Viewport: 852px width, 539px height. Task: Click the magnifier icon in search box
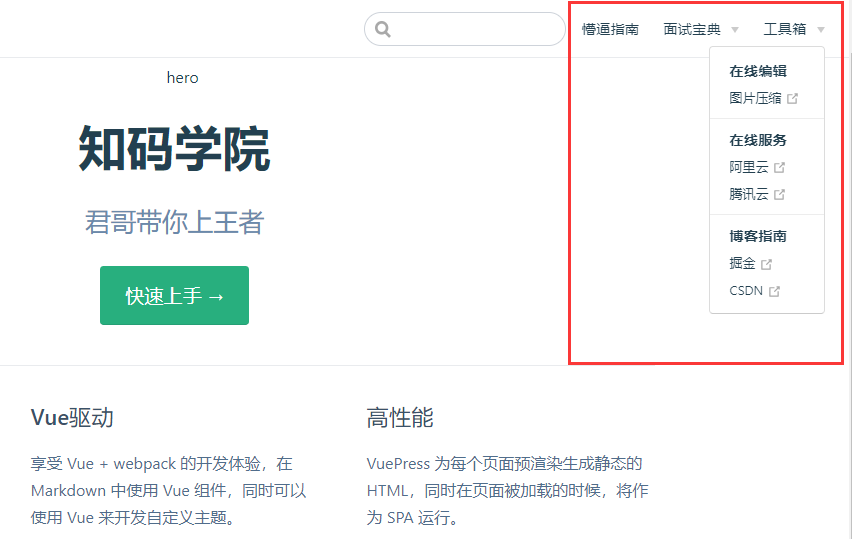383,29
